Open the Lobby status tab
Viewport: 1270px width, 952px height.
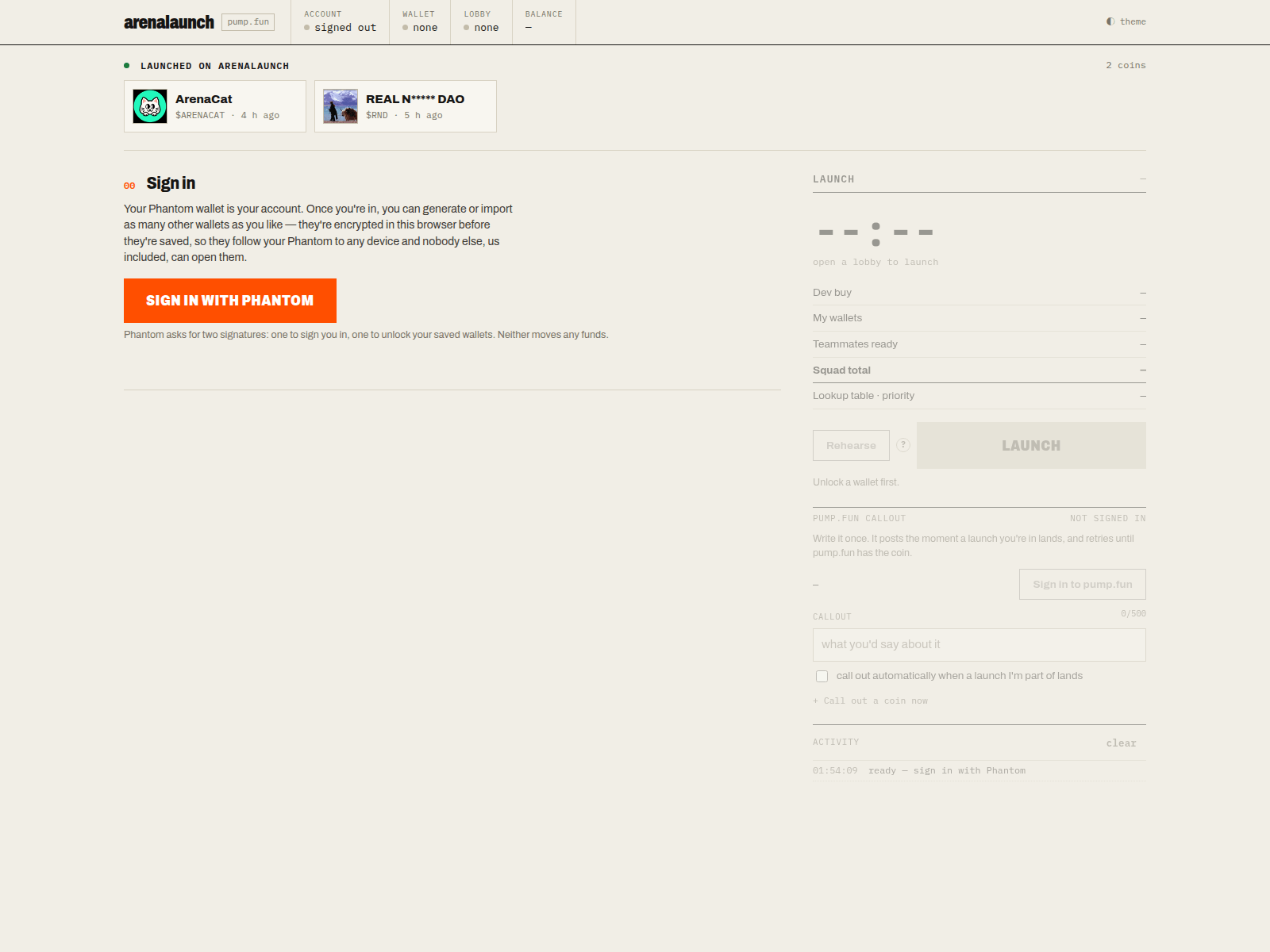(x=482, y=22)
